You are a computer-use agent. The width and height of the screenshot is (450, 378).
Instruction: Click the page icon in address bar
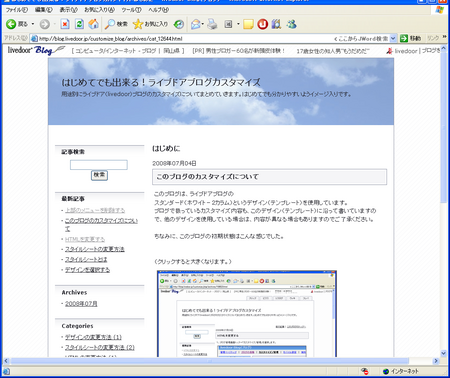coord(34,39)
